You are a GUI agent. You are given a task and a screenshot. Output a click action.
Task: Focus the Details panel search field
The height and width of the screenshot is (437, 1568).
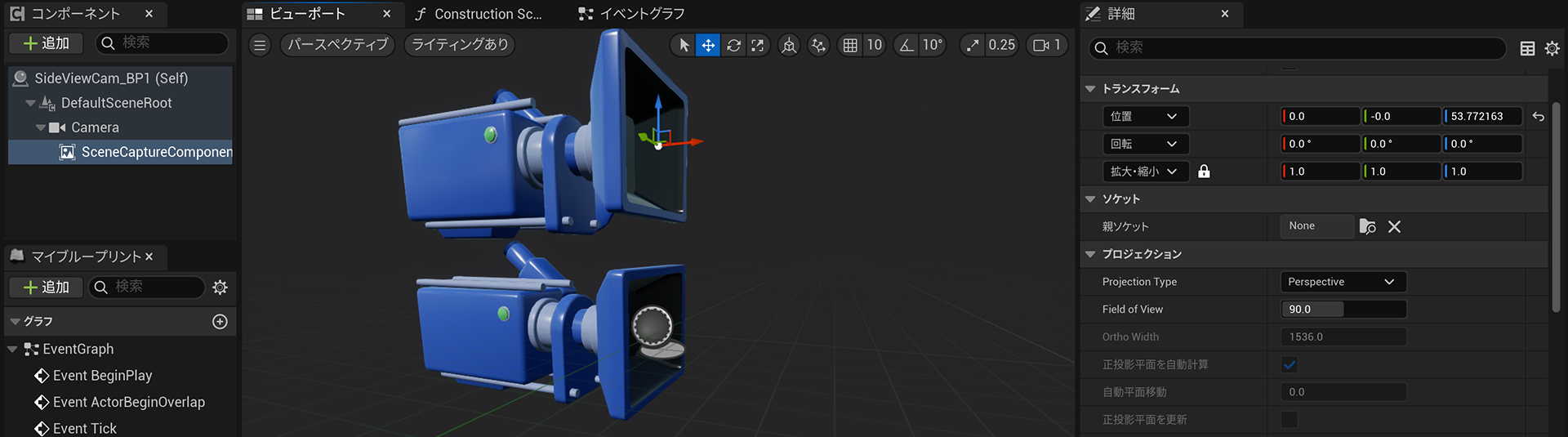[1297, 48]
